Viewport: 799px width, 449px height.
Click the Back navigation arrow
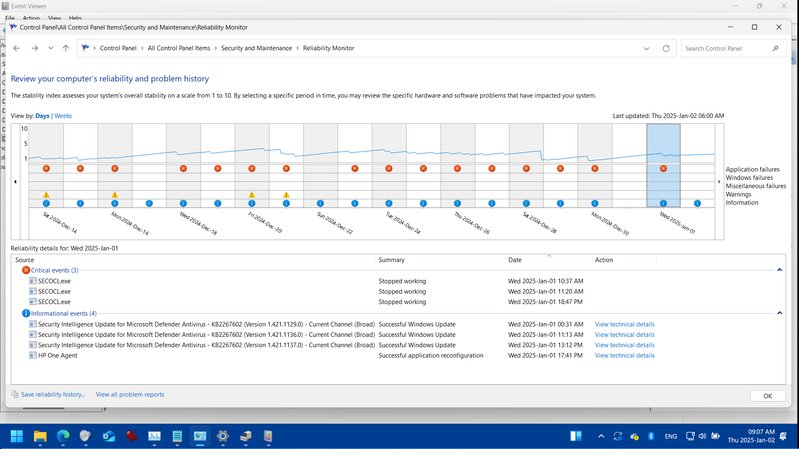coord(17,48)
